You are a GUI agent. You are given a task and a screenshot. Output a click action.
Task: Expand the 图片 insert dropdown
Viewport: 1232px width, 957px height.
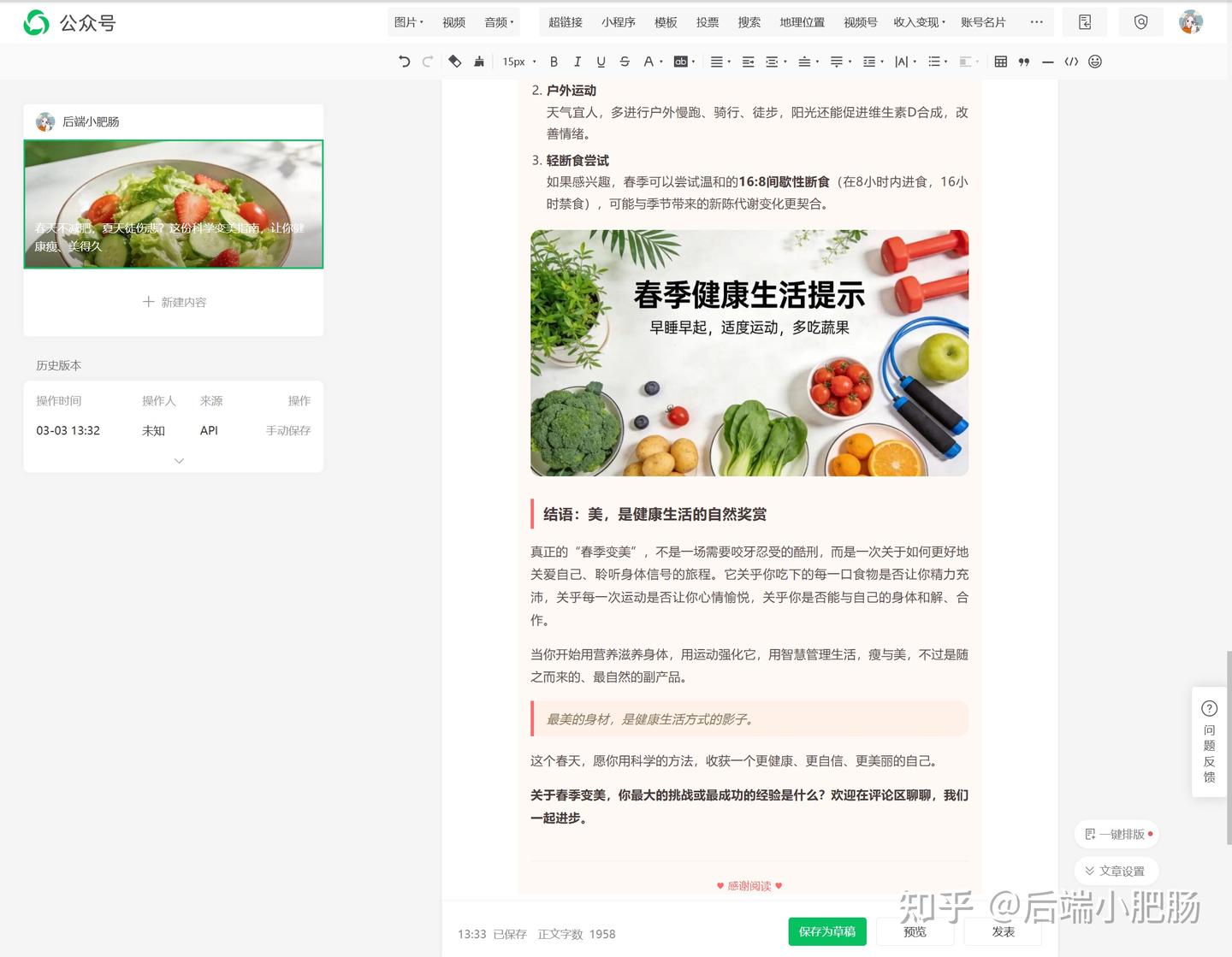tap(408, 22)
